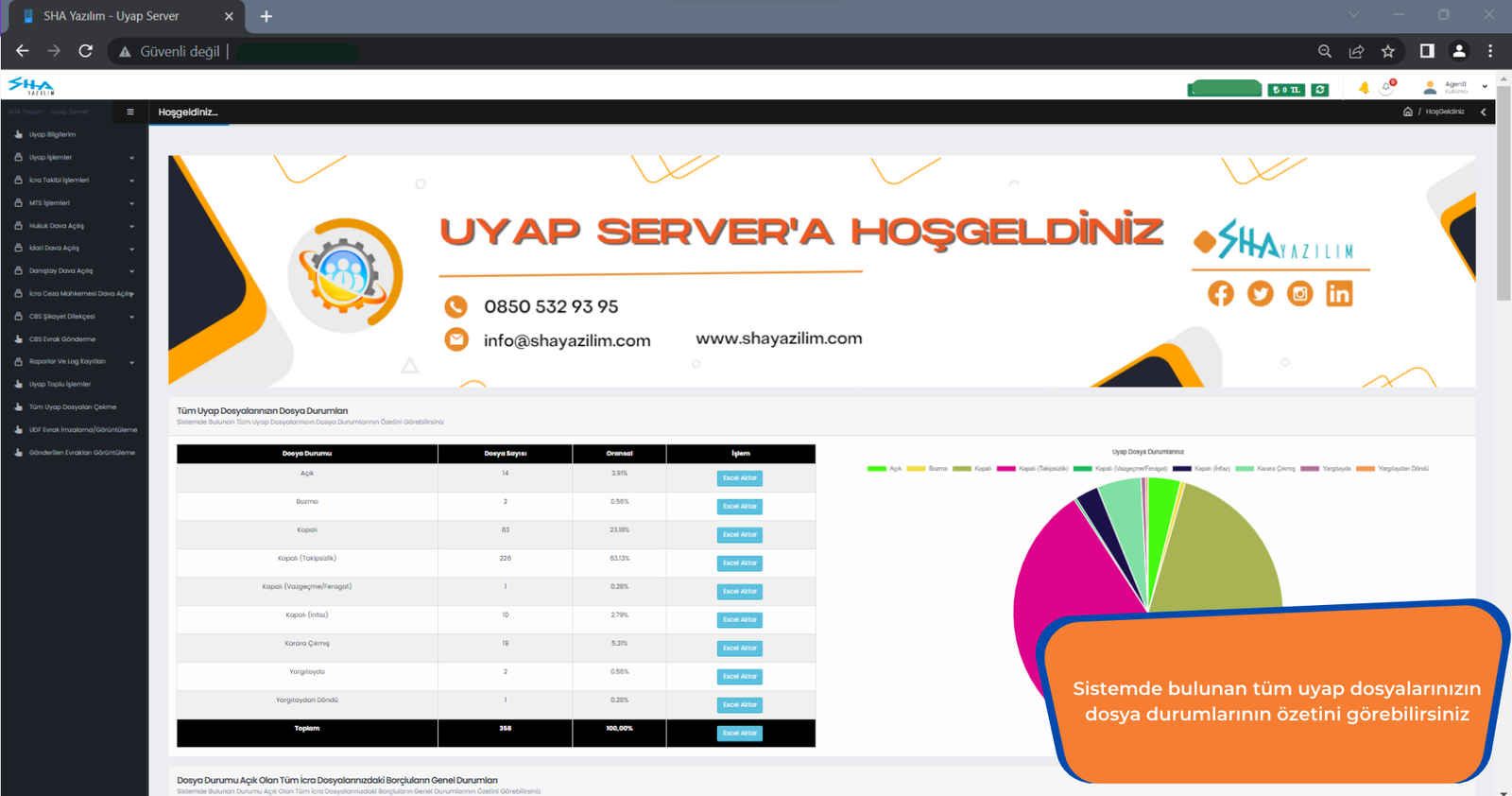1512x796 pixels.
Task: Click Excel Aktar for the Açık row
Action: (739, 478)
